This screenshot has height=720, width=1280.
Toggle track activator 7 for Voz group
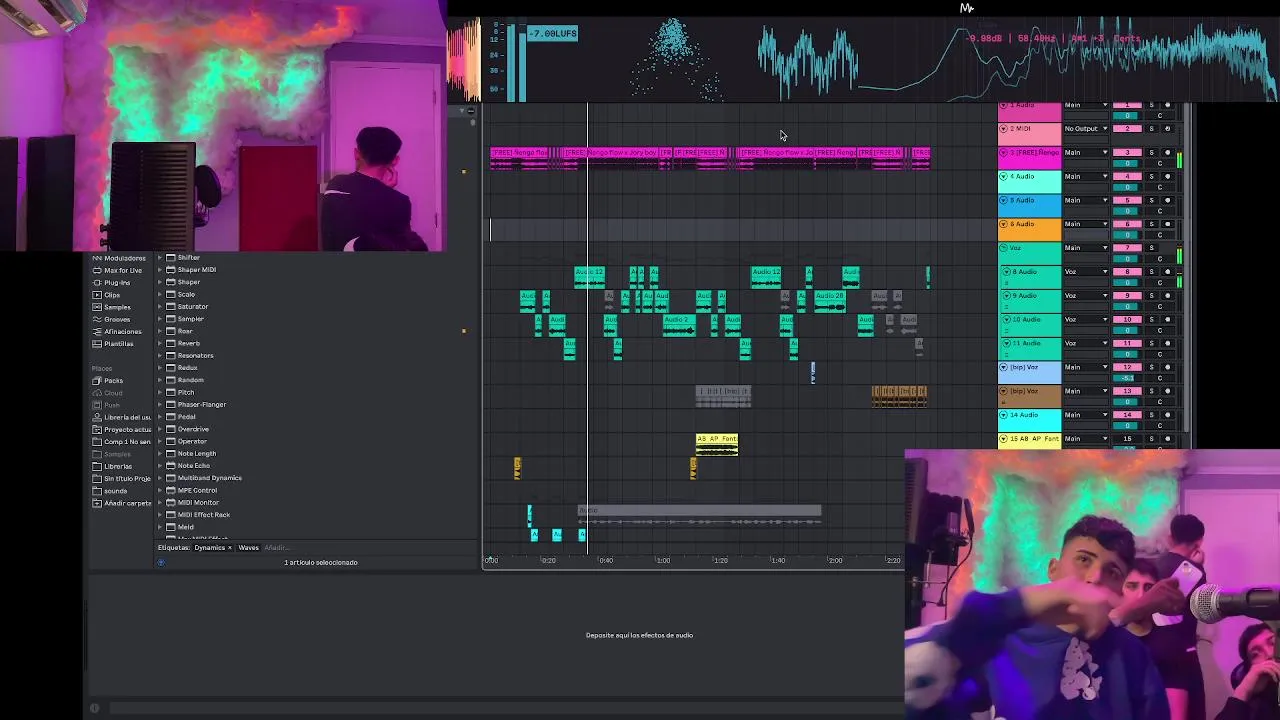point(1127,248)
